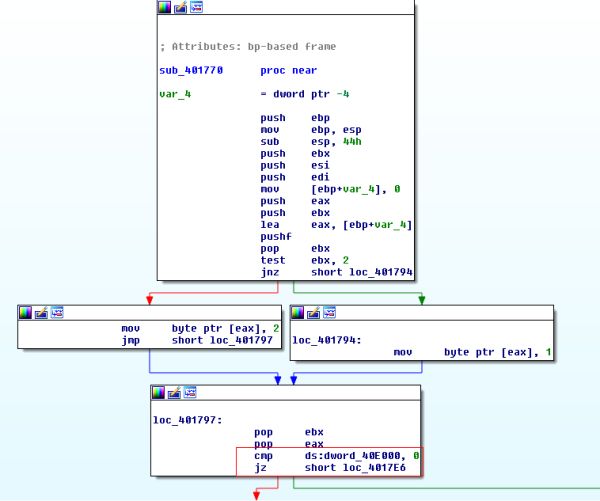Click color icon of loc_401794 node

tap(297, 313)
